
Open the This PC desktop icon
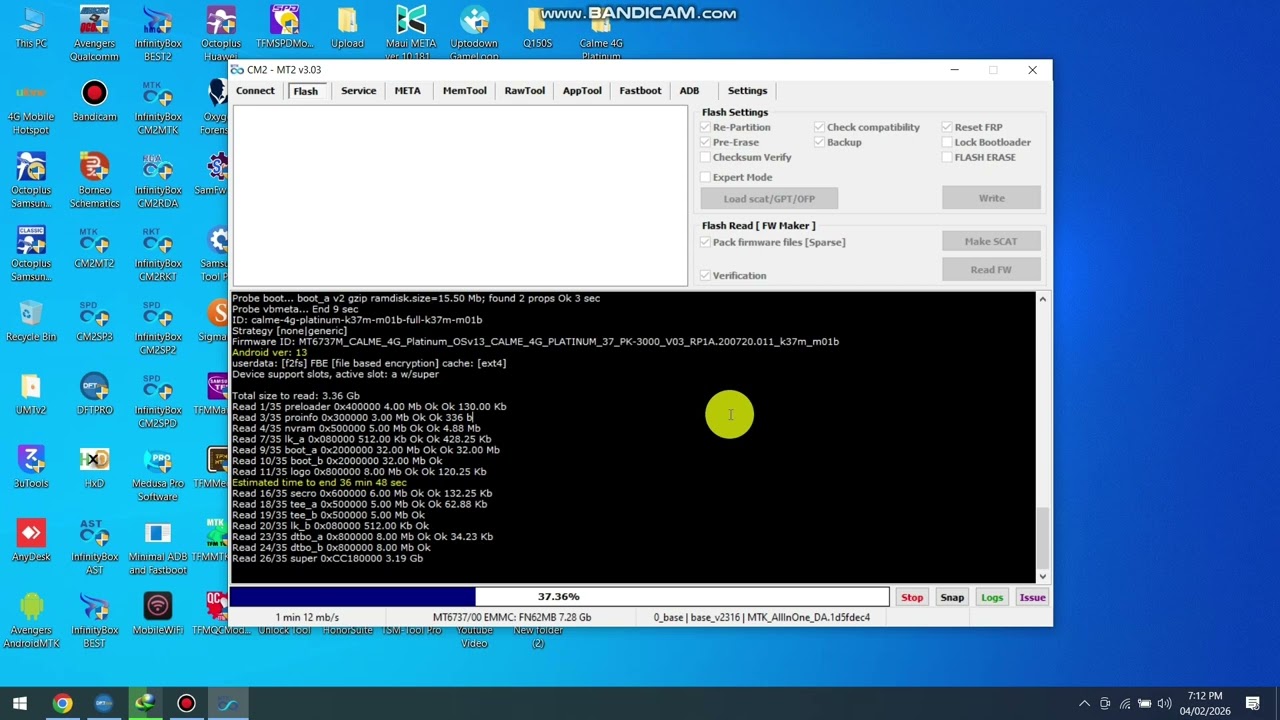tap(31, 28)
